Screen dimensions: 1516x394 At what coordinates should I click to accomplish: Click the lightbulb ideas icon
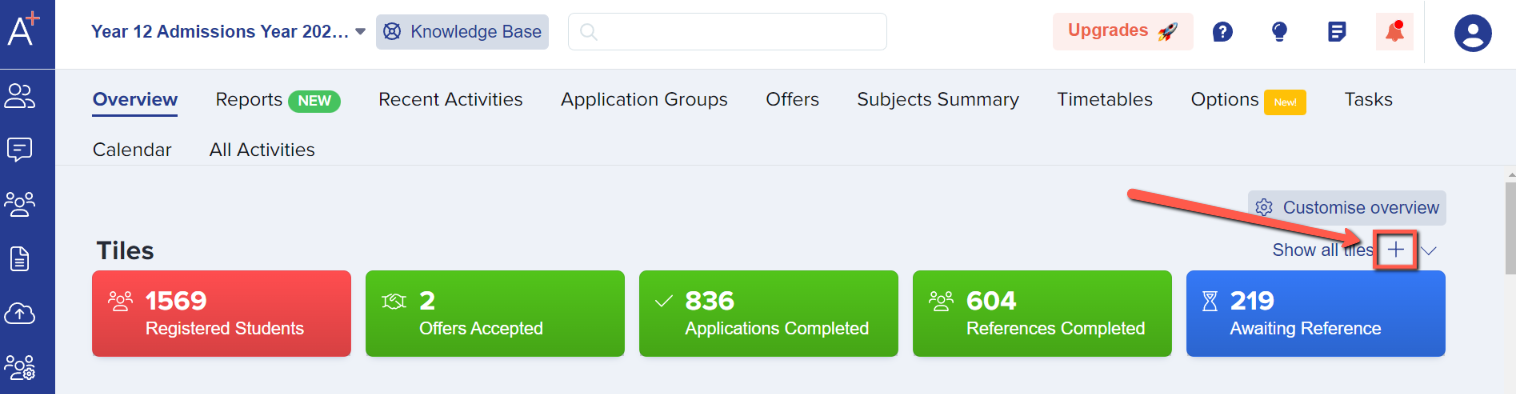(1279, 32)
